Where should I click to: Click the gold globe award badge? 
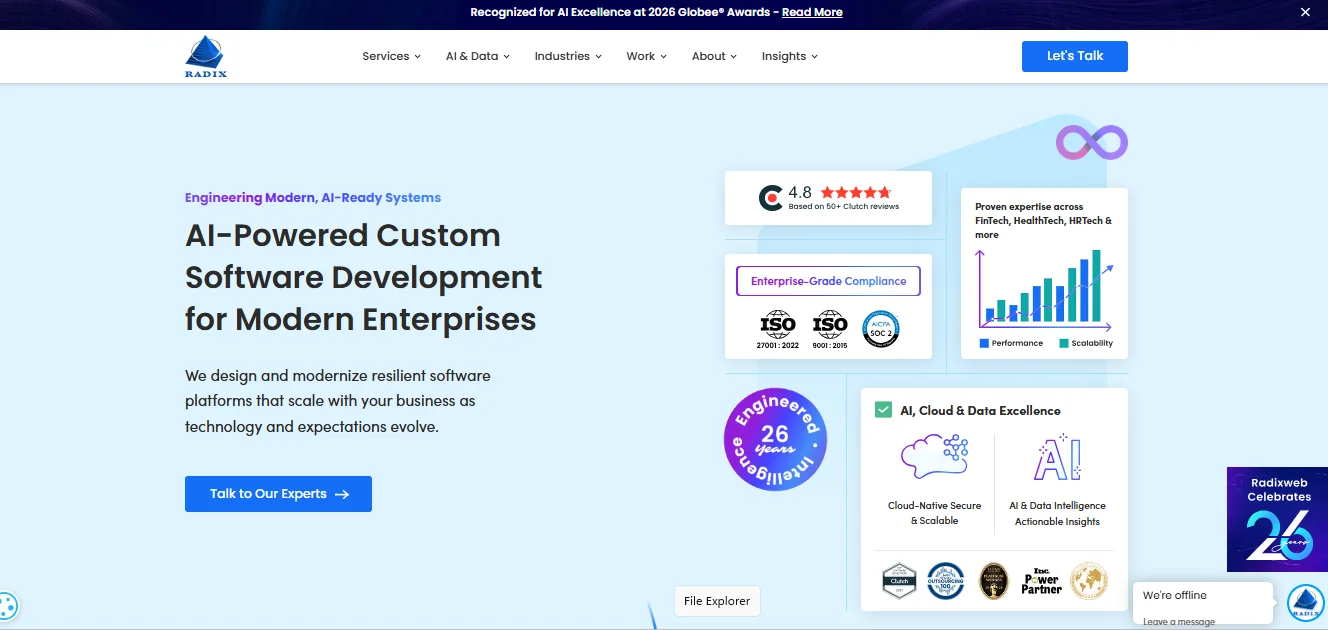[1088, 581]
